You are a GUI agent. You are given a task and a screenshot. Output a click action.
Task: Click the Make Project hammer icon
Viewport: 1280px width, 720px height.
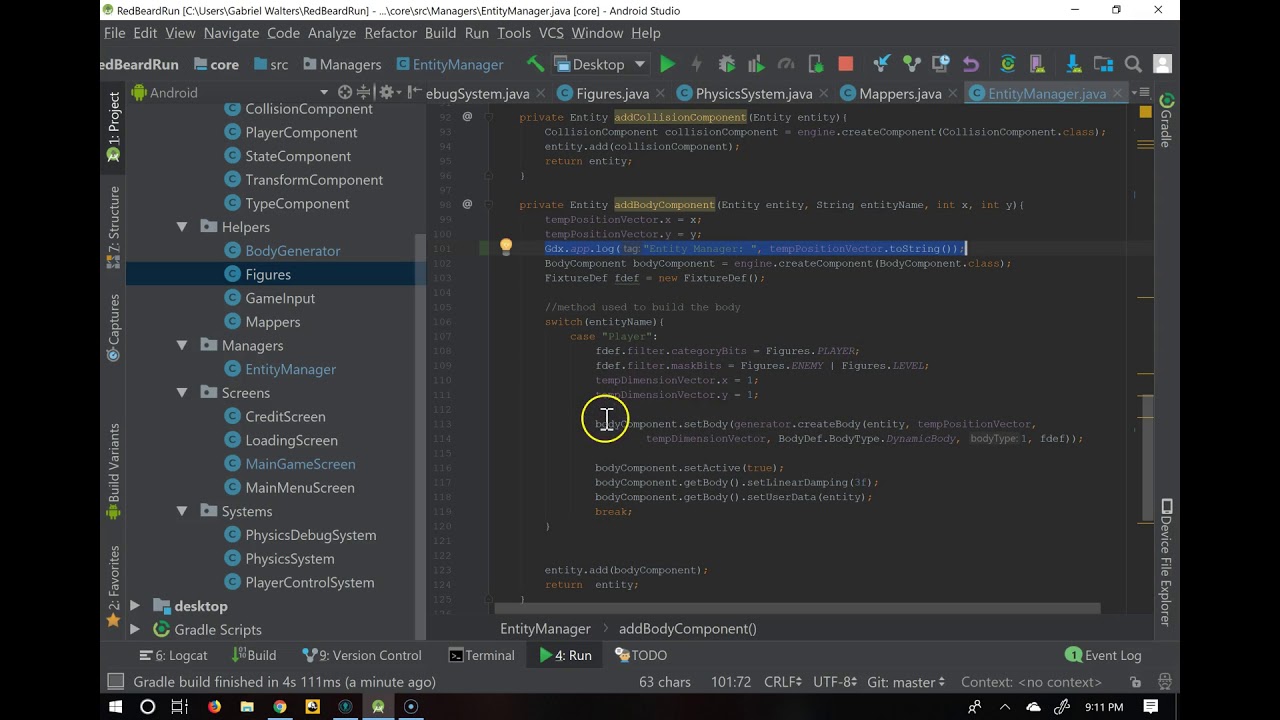(536, 64)
